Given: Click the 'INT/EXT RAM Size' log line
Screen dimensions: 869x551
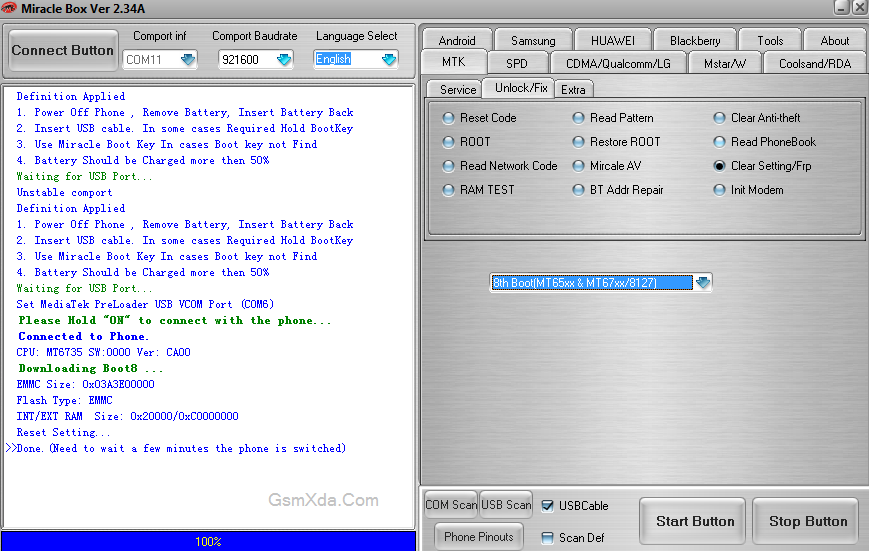Looking at the screenshot, I should 127,416.
